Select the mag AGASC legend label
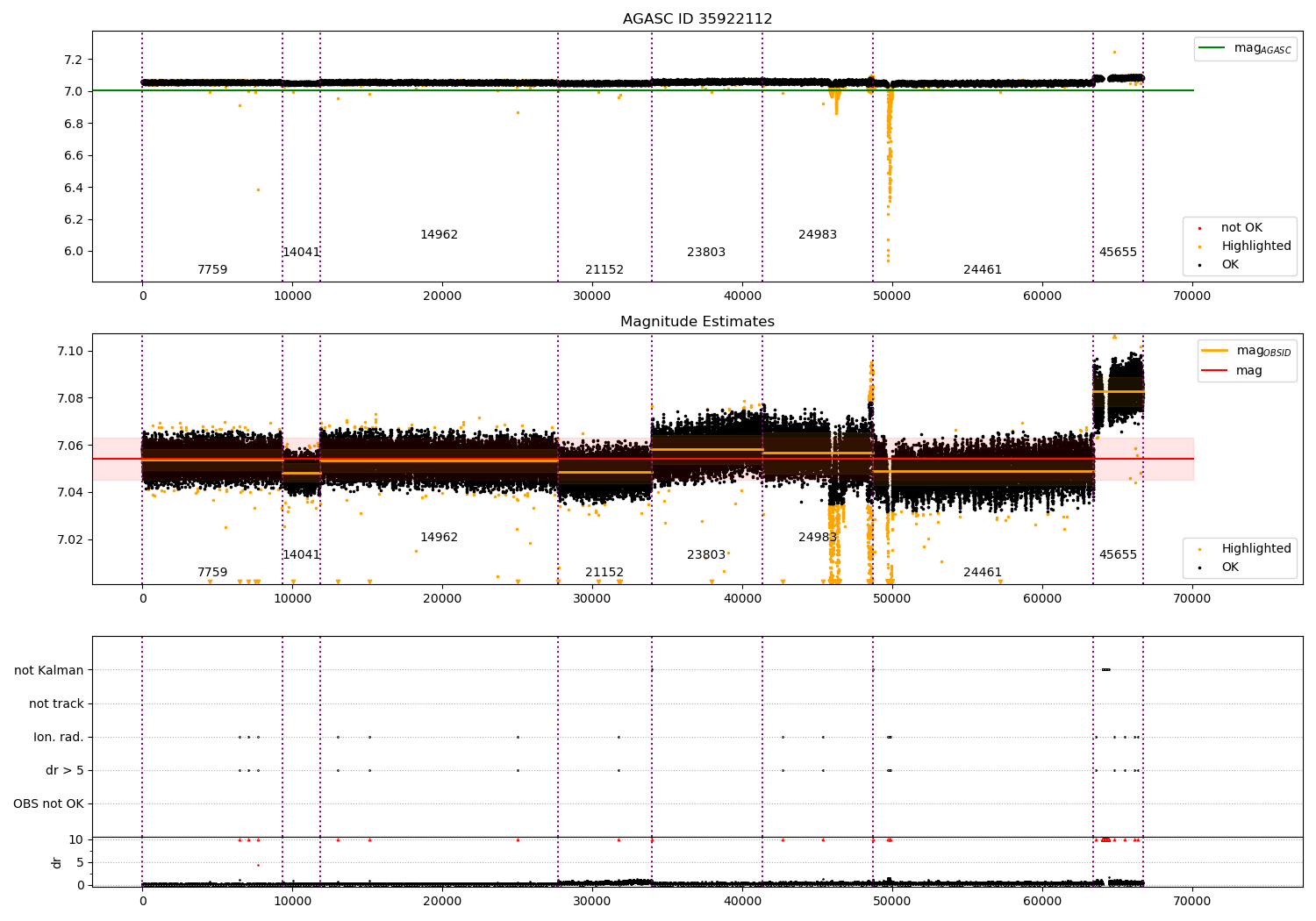This screenshot has height=921, width=1316. point(1262,49)
